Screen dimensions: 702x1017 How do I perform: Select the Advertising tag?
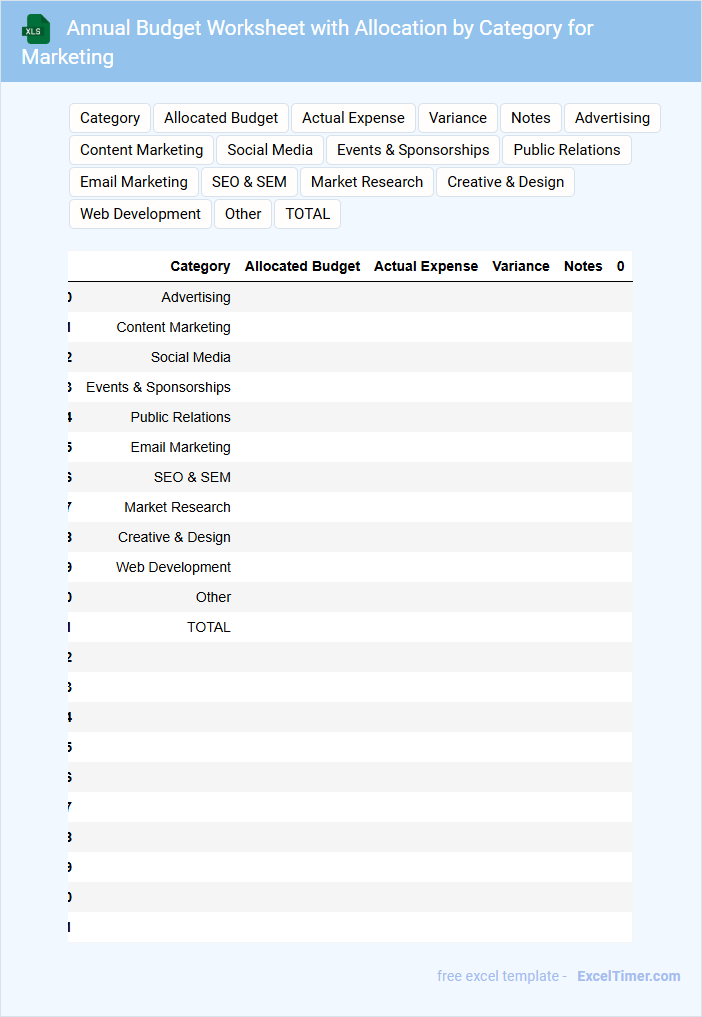[x=612, y=118]
